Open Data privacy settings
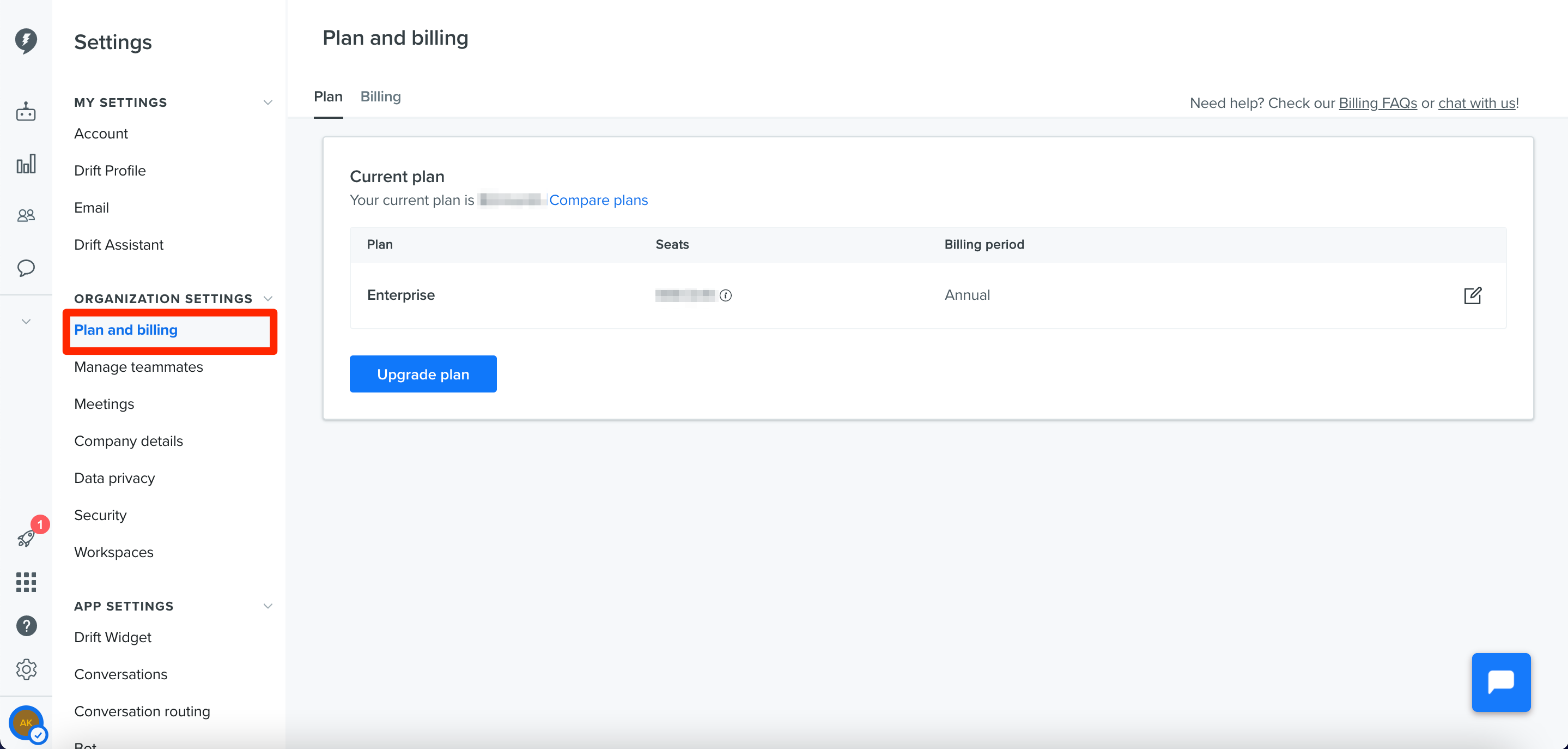Screen dimensions: 1568x749 click(114, 478)
